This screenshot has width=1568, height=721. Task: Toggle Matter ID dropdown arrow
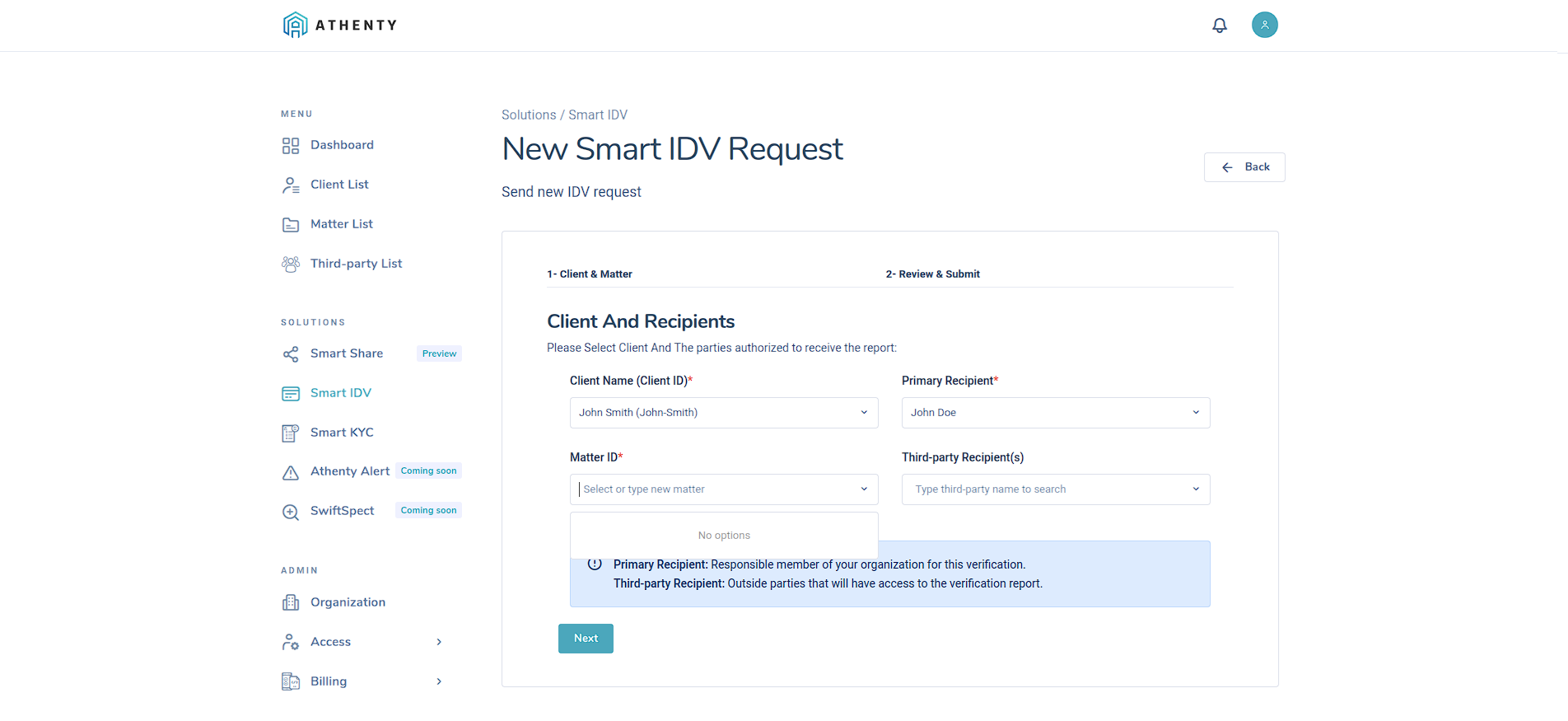tap(864, 489)
